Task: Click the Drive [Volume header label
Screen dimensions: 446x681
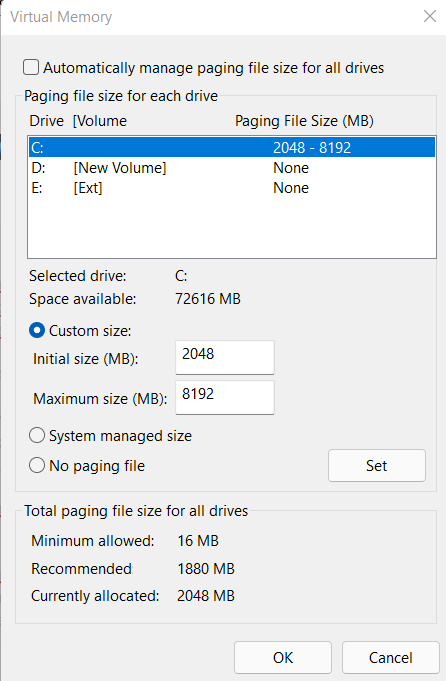Action: [78, 121]
